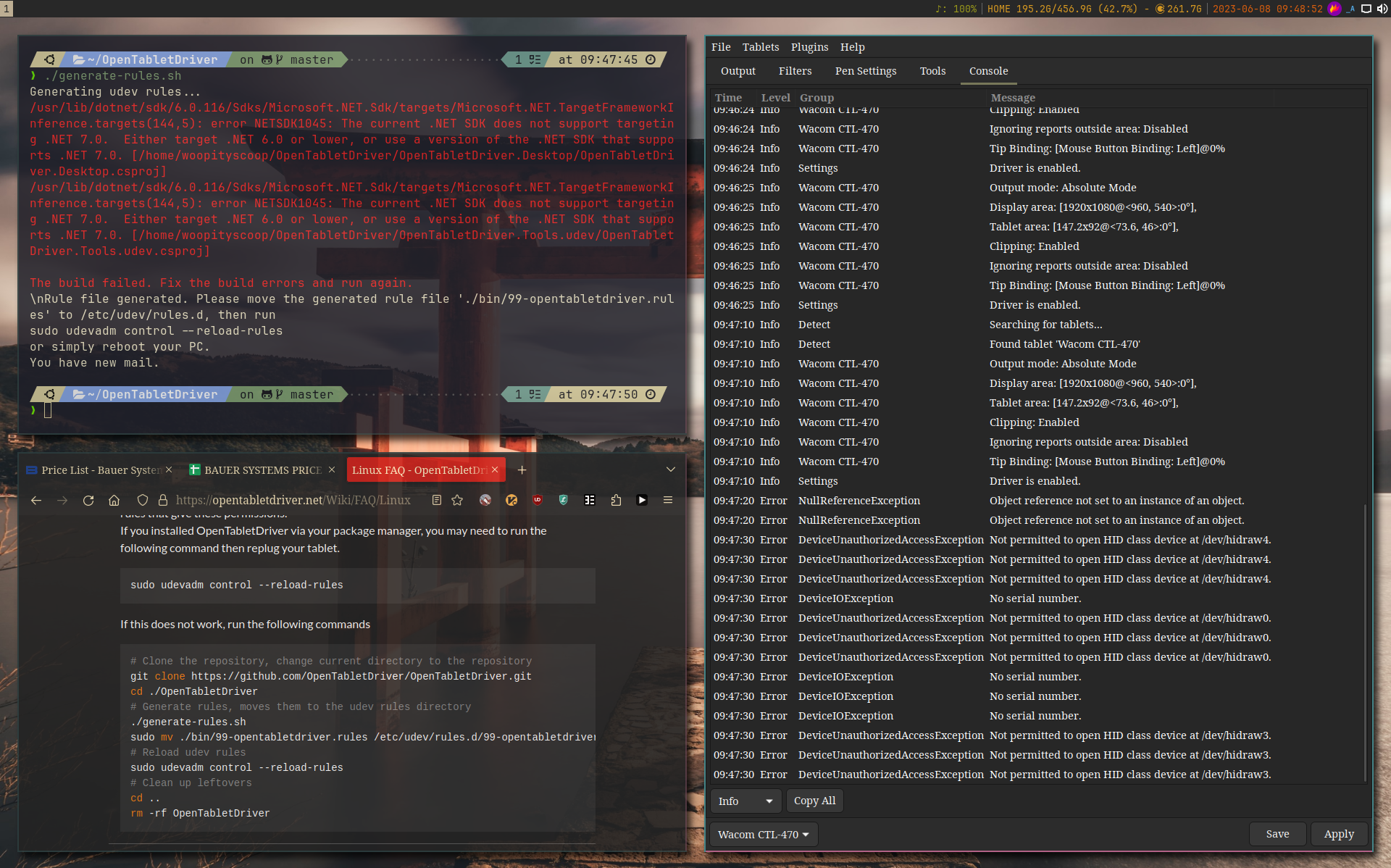
Task: Open the Wacom CTL-470 tablet selector
Action: point(762,834)
